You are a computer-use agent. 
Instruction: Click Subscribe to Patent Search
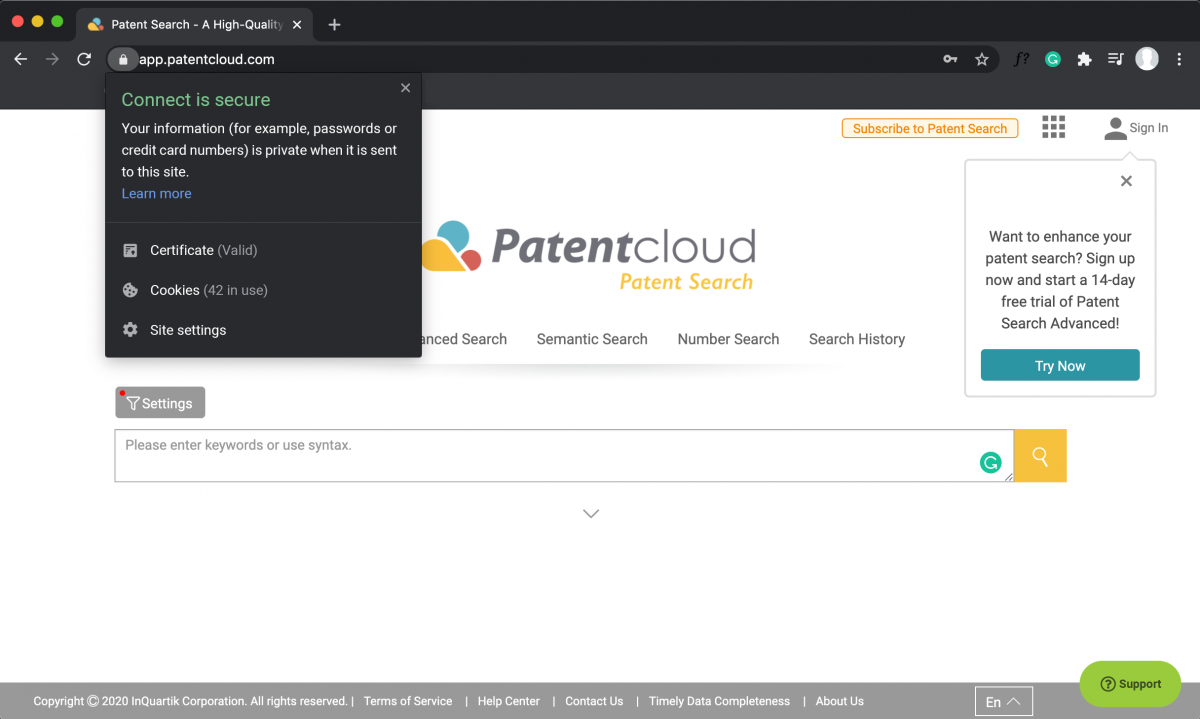(930, 128)
